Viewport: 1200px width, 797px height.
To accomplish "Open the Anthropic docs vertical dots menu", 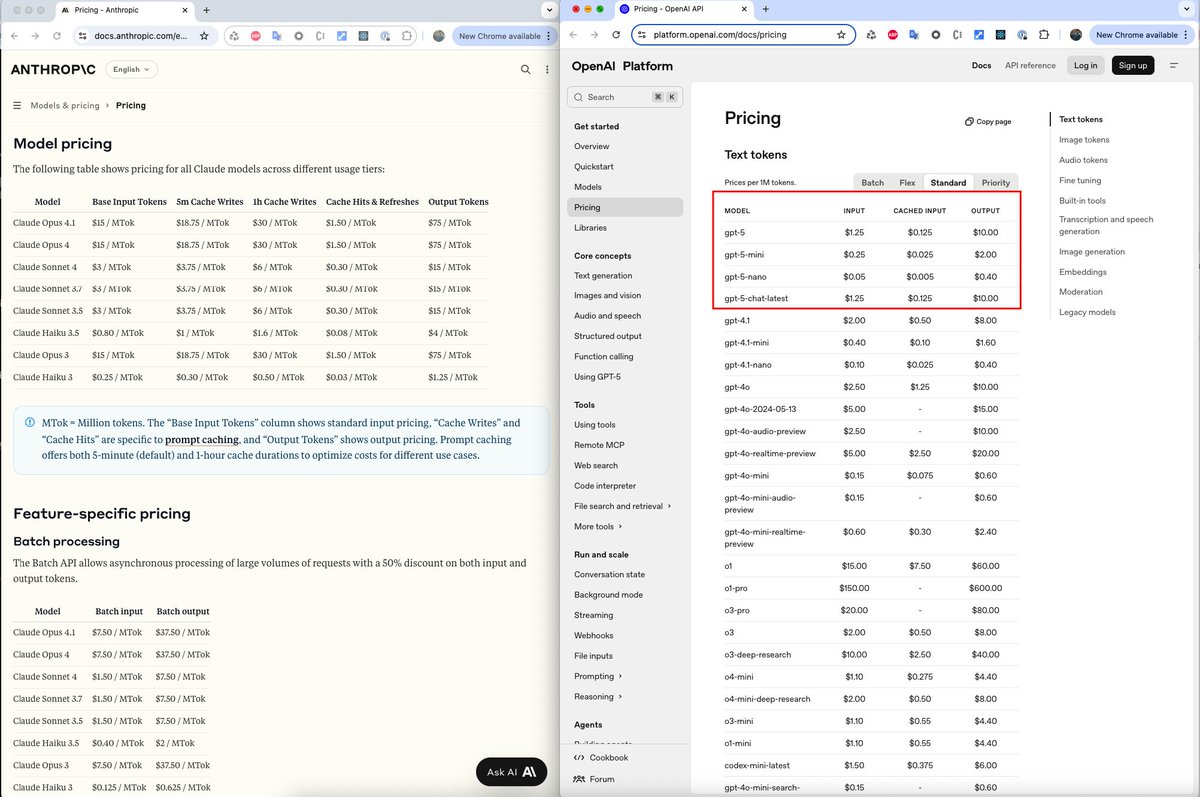I will 547,70.
